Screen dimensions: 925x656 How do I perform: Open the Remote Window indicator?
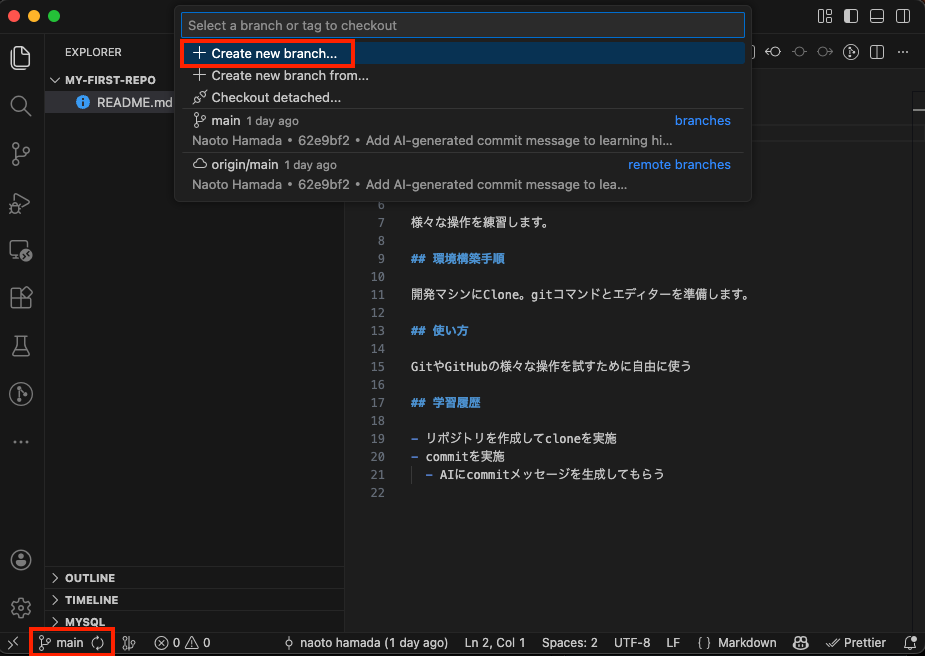pyautogui.click(x=12, y=643)
